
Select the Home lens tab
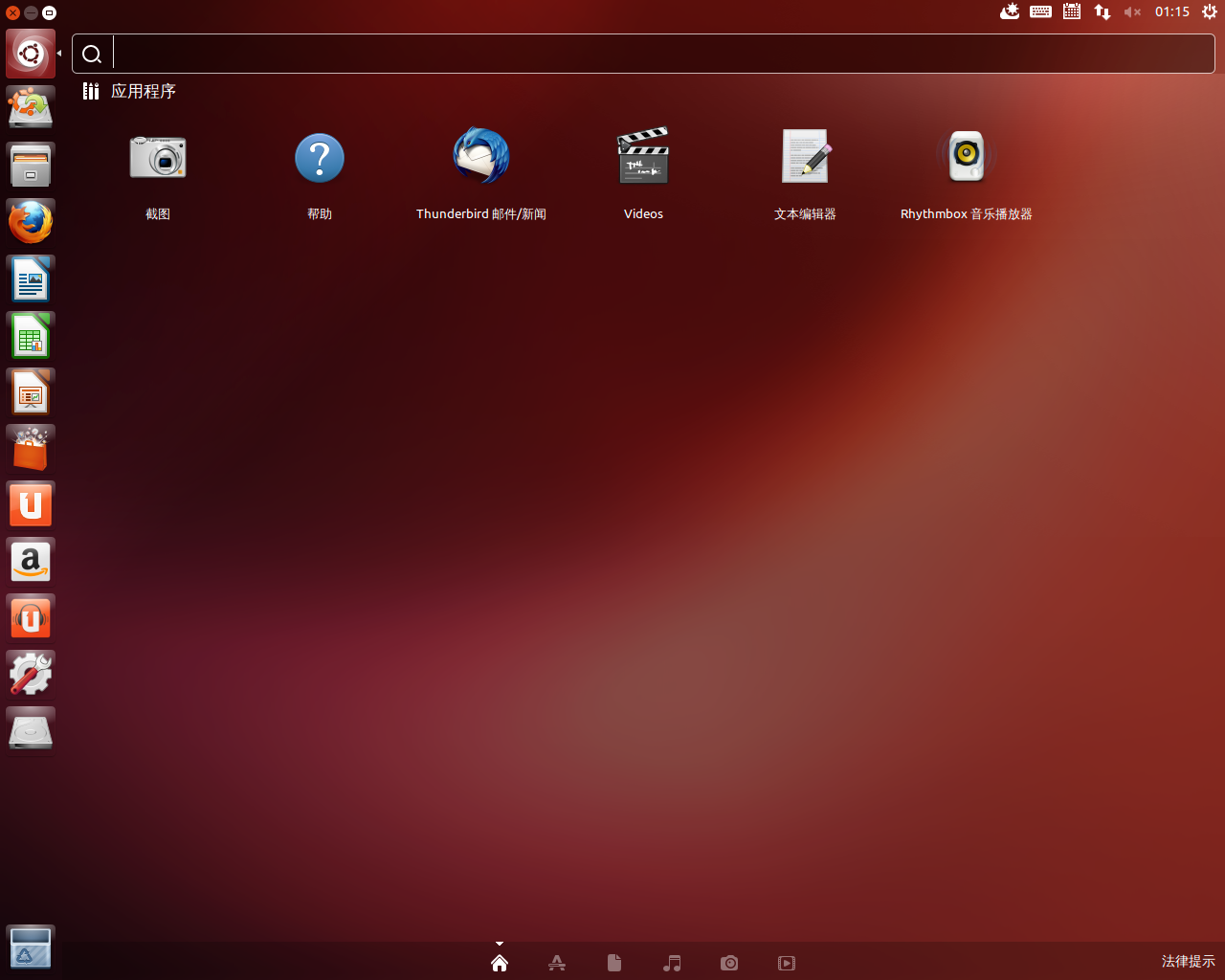(500, 963)
